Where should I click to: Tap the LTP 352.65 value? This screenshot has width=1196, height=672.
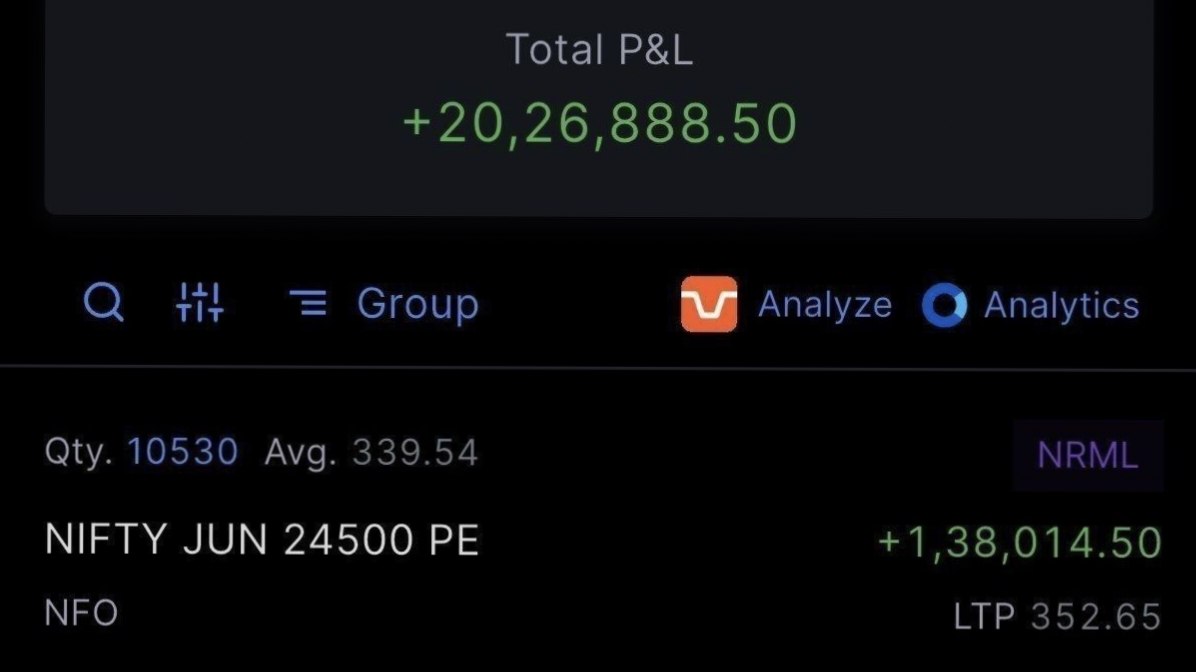1095,616
